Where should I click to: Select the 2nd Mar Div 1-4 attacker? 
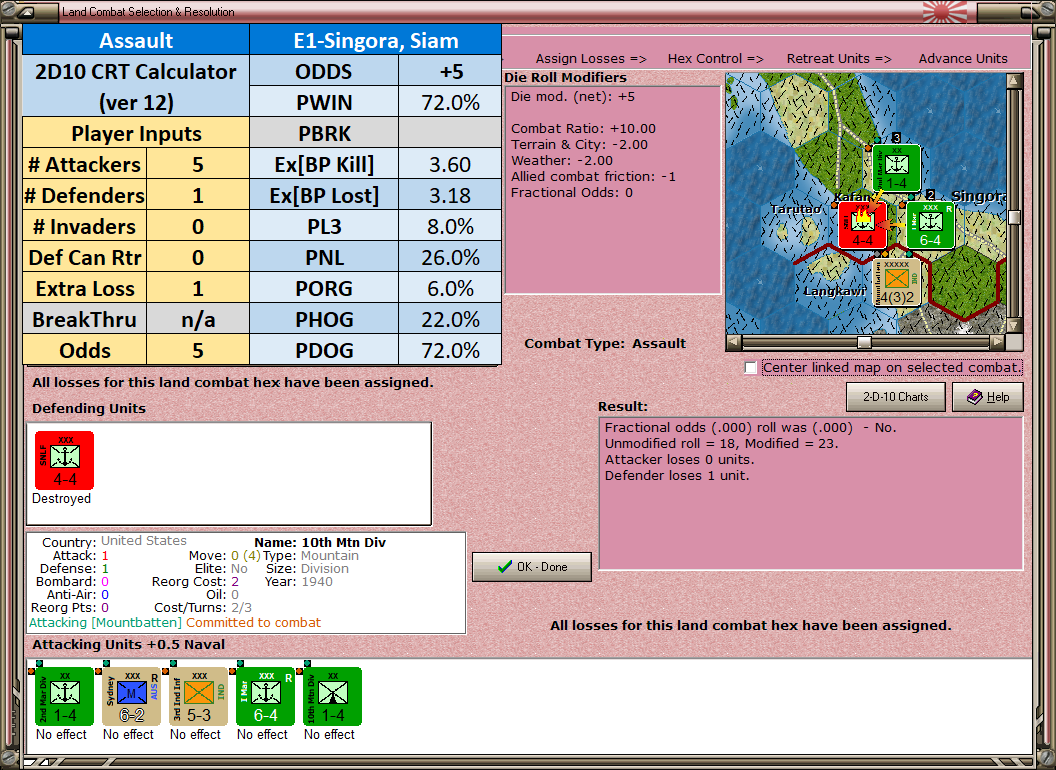pyautogui.click(x=65, y=697)
